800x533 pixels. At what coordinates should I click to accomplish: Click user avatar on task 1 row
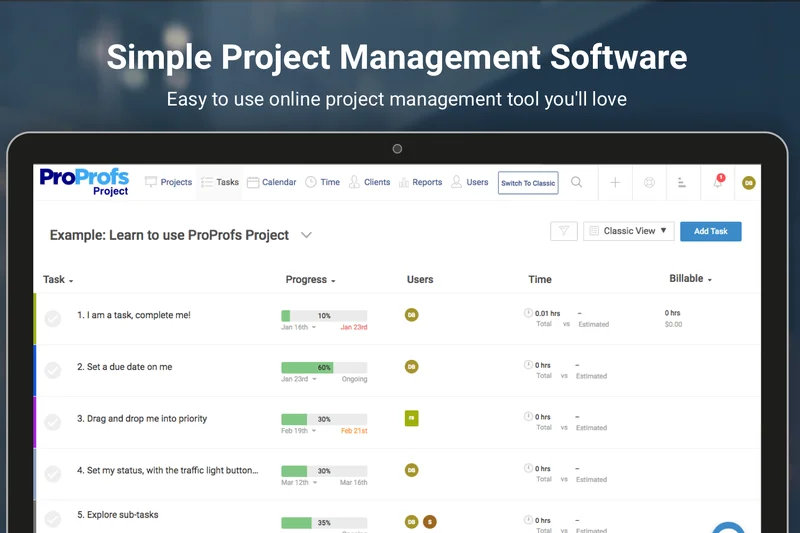tap(412, 315)
